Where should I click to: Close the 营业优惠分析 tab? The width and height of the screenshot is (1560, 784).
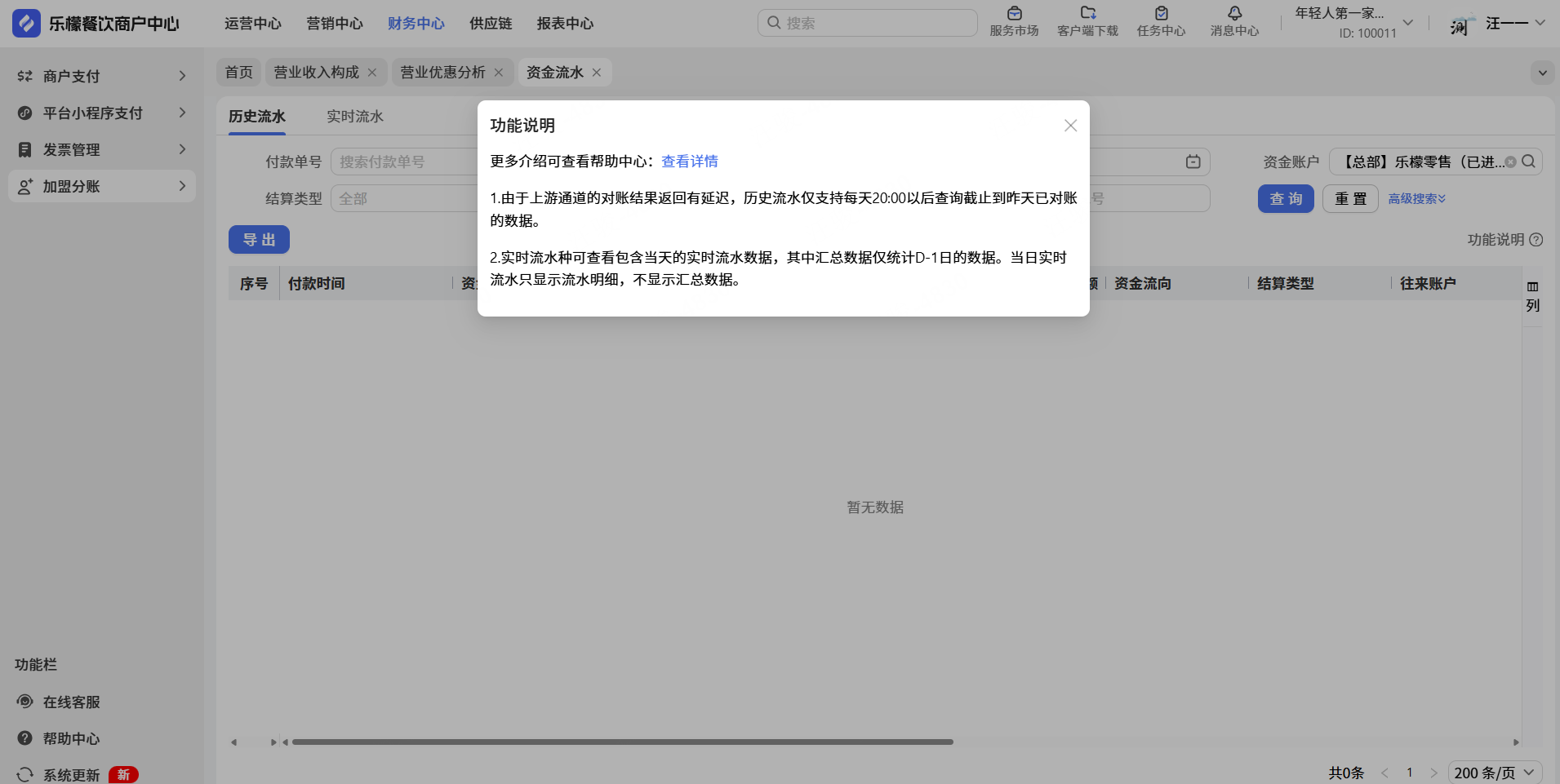(499, 73)
